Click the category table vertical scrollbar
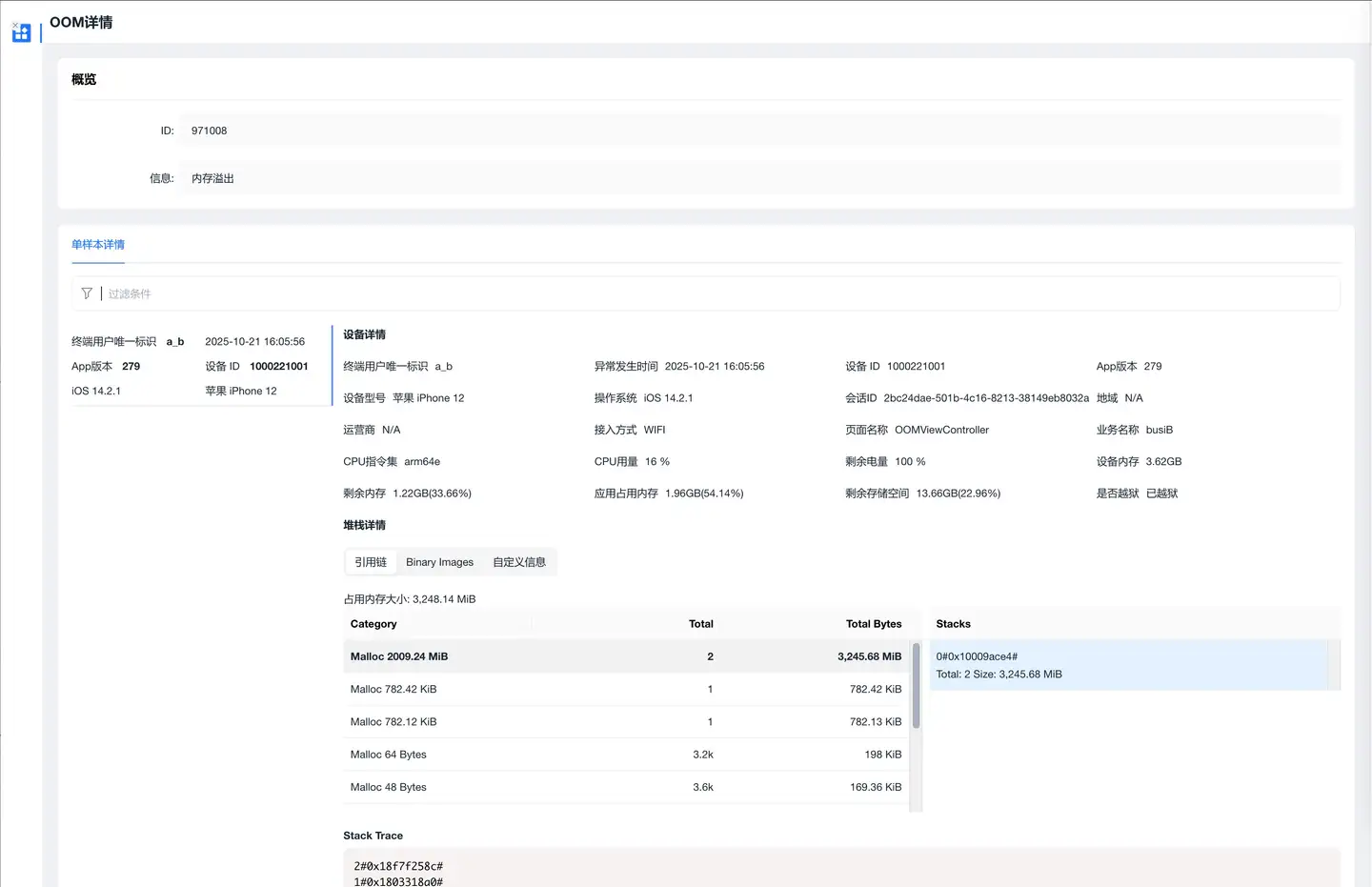The width and height of the screenshot is (1372, 887). point(916,686)
